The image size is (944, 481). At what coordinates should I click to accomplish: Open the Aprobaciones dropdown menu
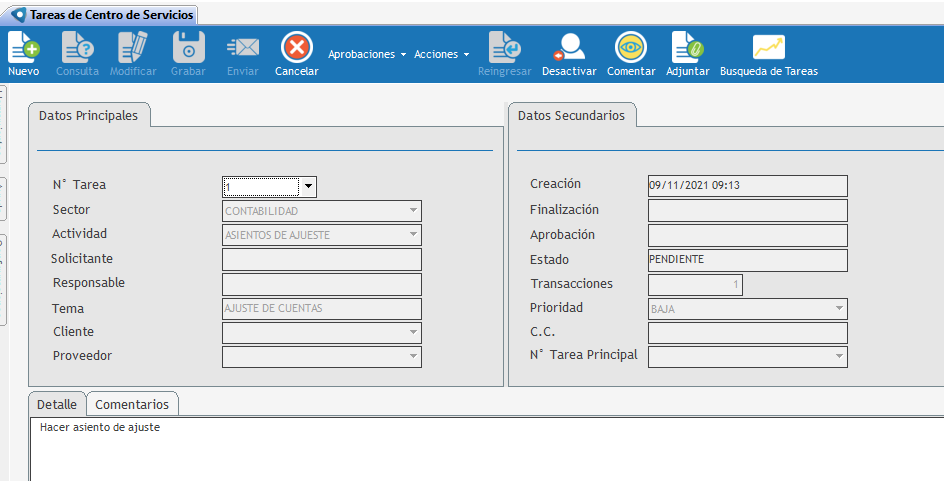coord(367,55)
